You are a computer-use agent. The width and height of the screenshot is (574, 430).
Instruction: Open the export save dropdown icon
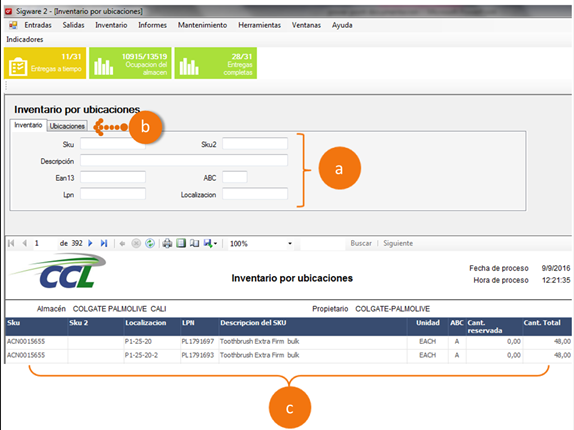click(x=210, y=243)
